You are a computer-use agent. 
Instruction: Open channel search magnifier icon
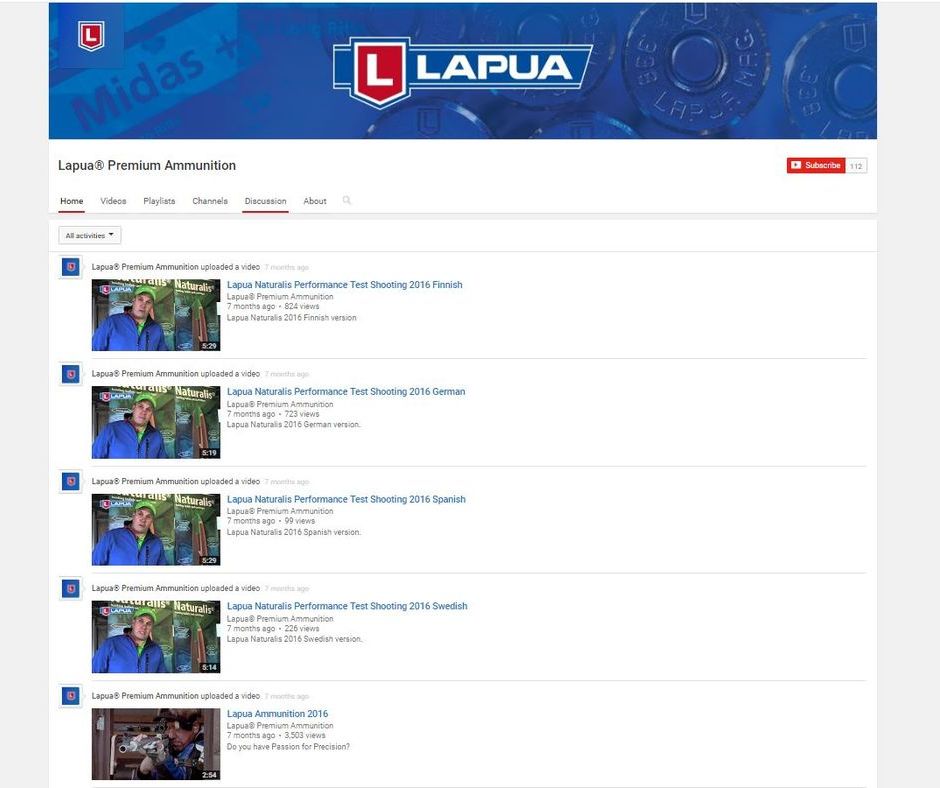click(x=347, y=200)
